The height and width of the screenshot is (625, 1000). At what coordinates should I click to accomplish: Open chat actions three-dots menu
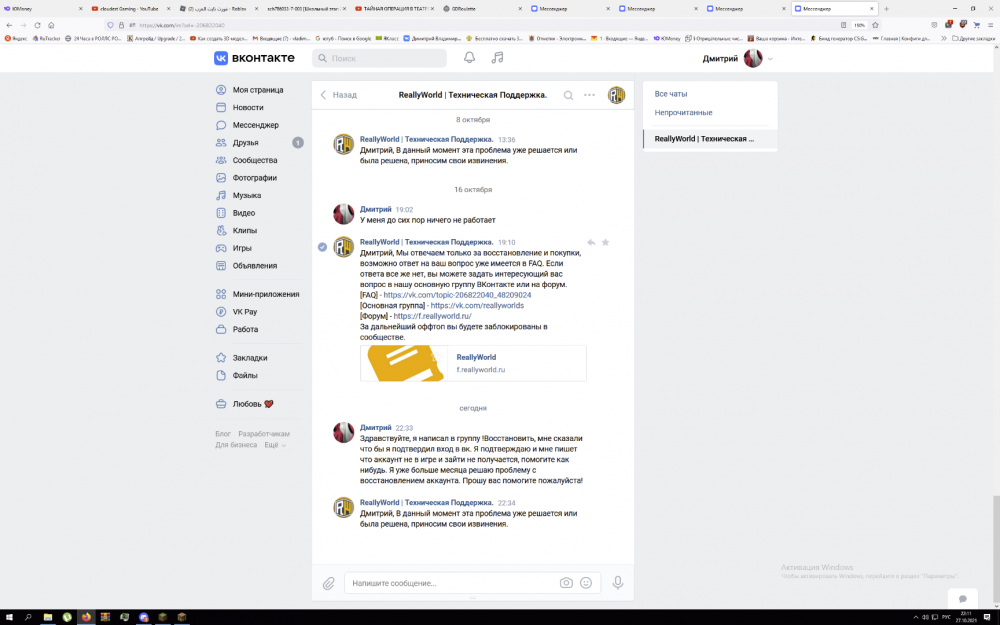[x=589, y=95]
